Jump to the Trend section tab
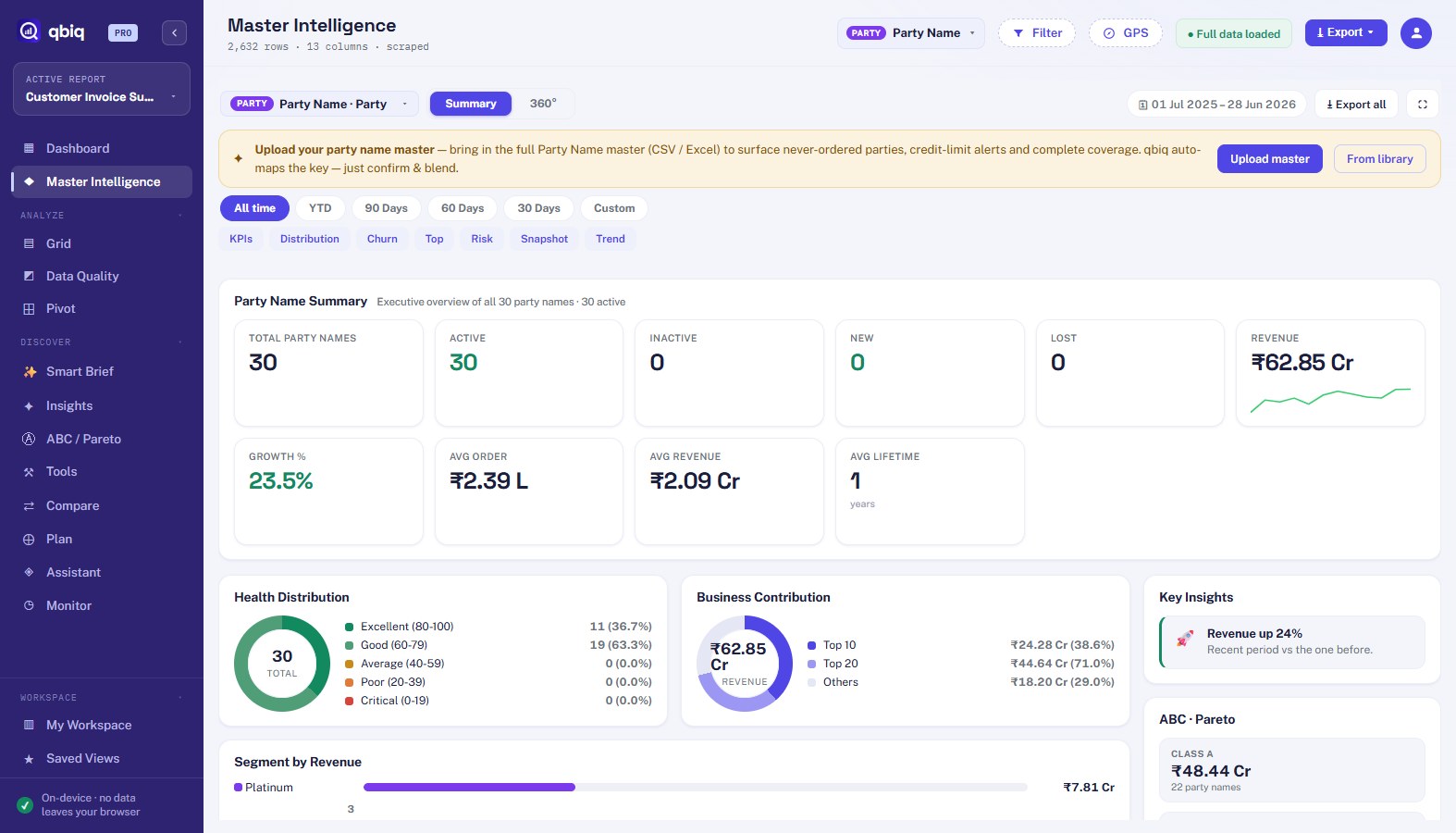Screen dimensions: 1456x833 pyautogui.click(x=611, y=239)
